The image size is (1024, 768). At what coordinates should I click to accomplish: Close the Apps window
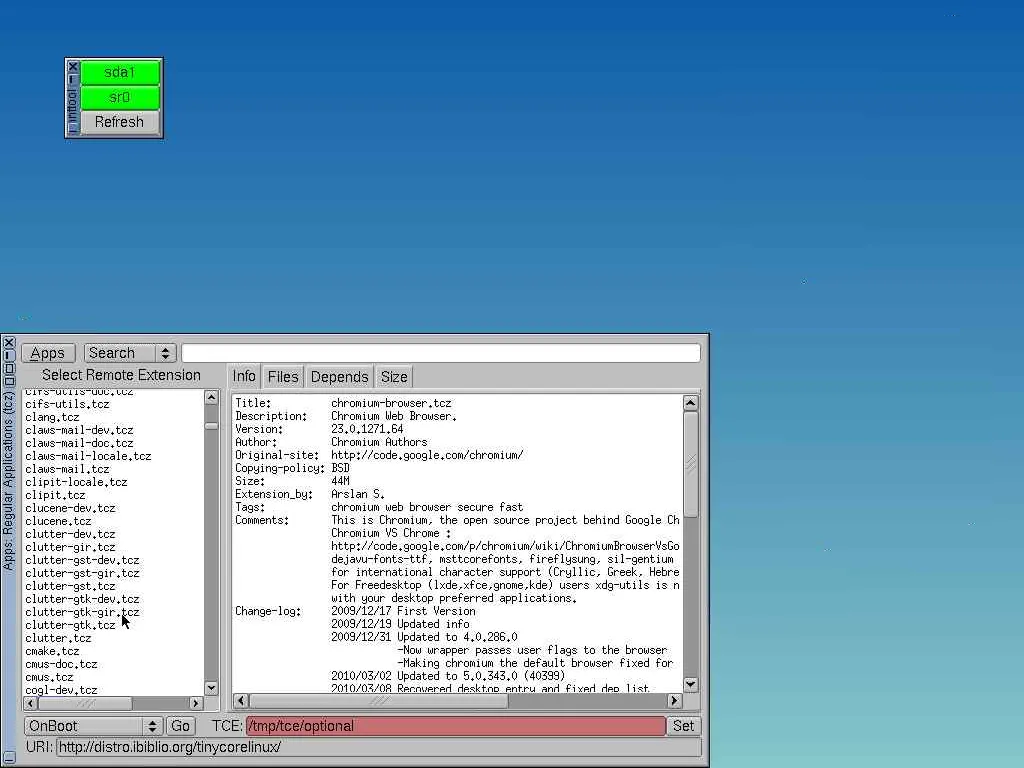[x=8, y=342]
